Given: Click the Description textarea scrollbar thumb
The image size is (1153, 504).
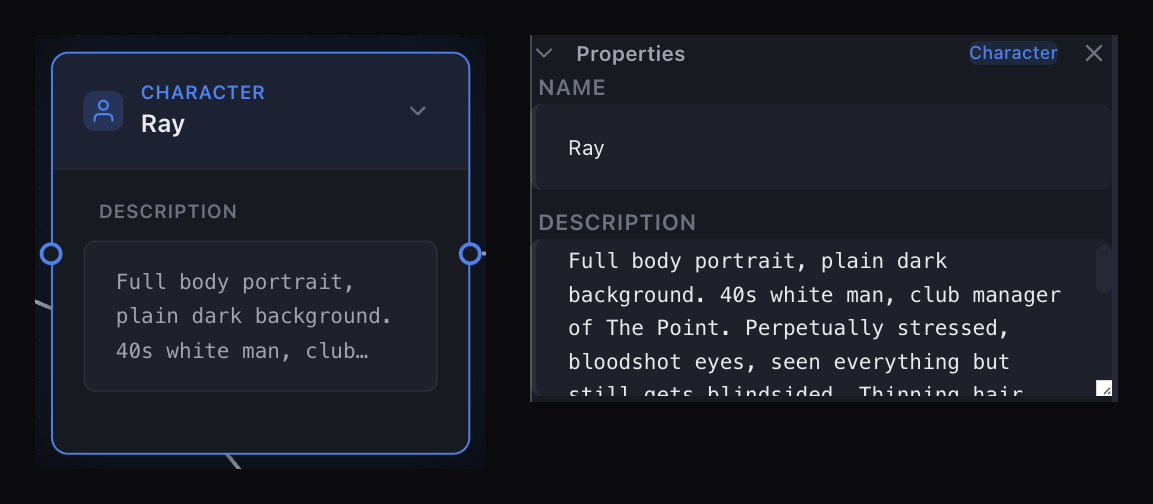Looking at the screenshot, I should [x=1103, y=269].
